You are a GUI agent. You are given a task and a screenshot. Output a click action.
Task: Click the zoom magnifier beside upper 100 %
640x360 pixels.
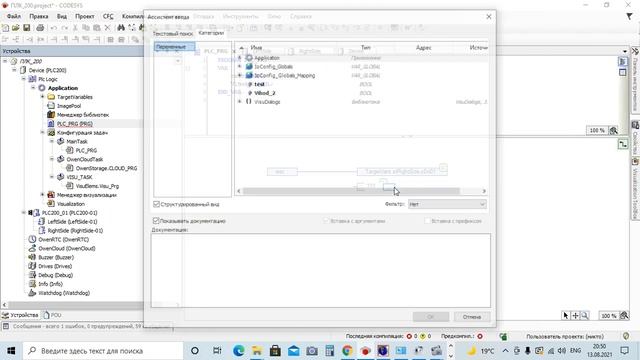(613, 130)
